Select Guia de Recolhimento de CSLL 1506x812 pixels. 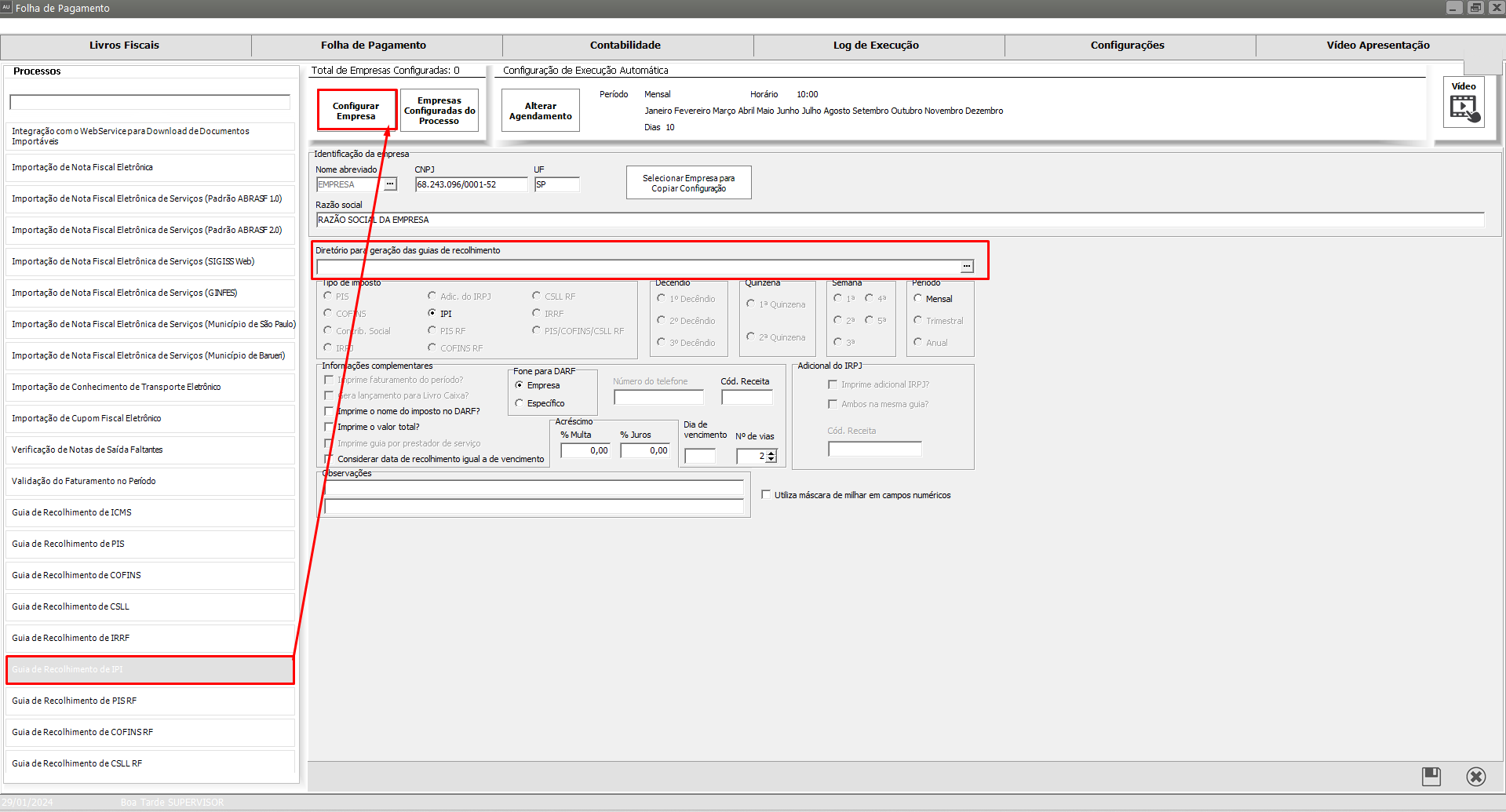pyautogui.click(x=150, y=606)
